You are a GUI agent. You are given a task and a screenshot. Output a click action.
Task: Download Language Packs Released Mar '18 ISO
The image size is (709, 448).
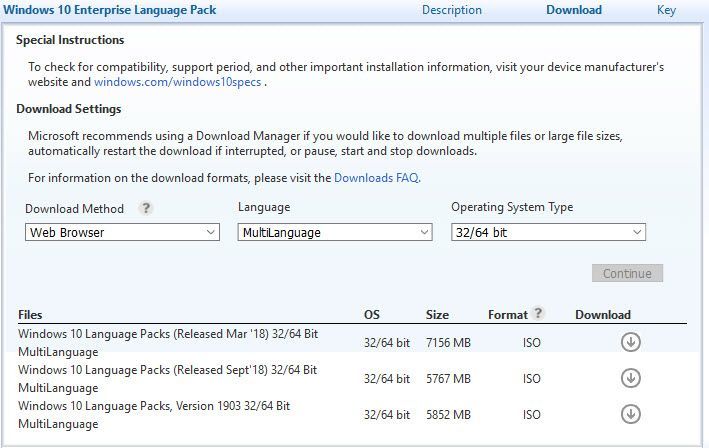pos(630,342)
